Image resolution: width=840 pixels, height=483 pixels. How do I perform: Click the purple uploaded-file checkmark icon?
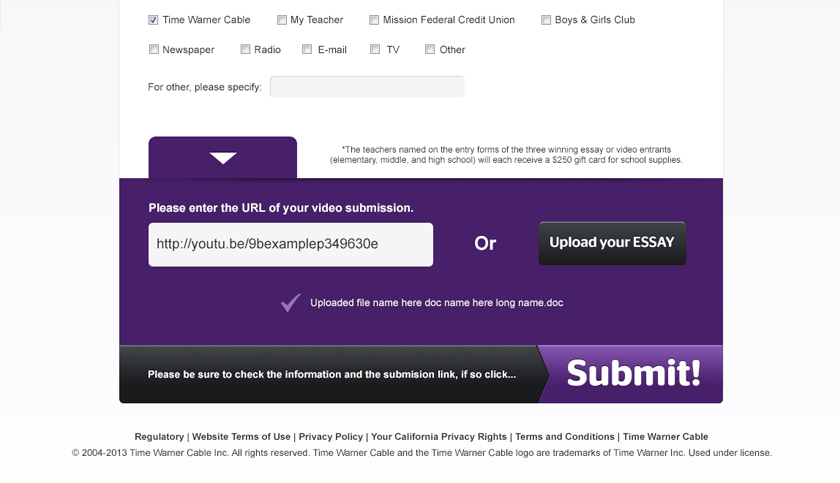pos(291,302)
